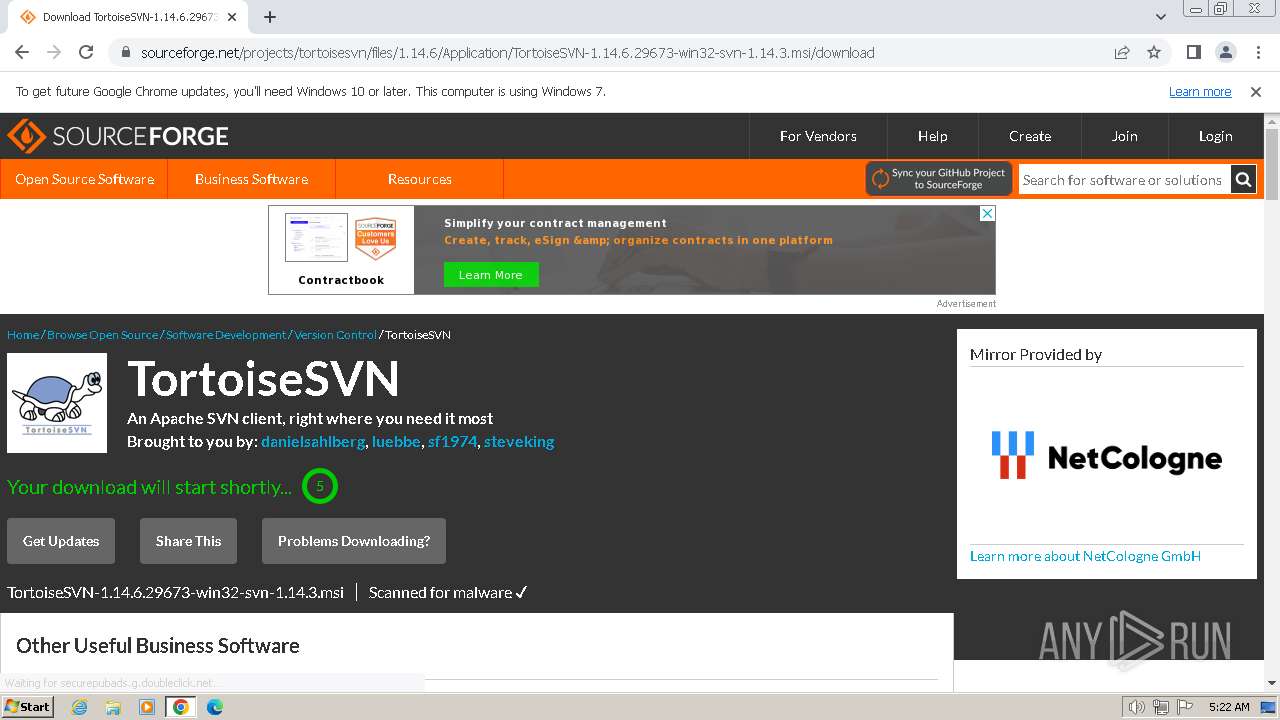Open steveking profile link

[519, 441]
